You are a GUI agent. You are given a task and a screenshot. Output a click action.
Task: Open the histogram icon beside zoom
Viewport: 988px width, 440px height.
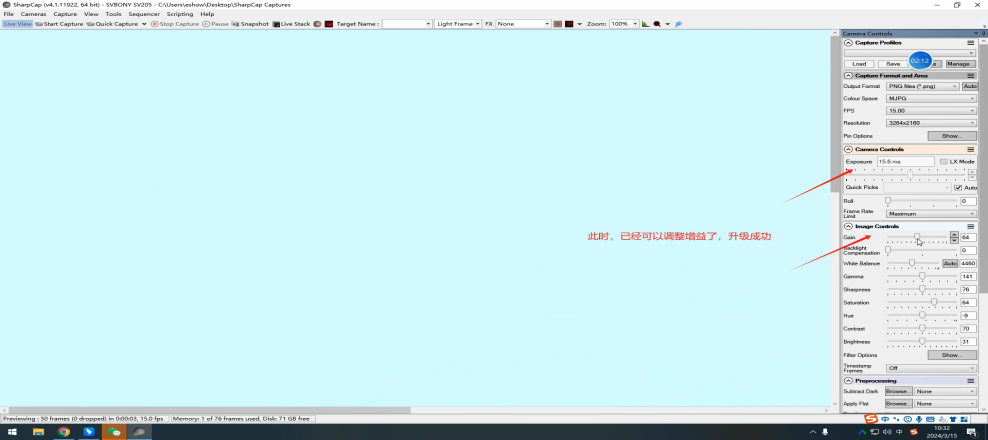pyautogui.click(x=645, y=23)
